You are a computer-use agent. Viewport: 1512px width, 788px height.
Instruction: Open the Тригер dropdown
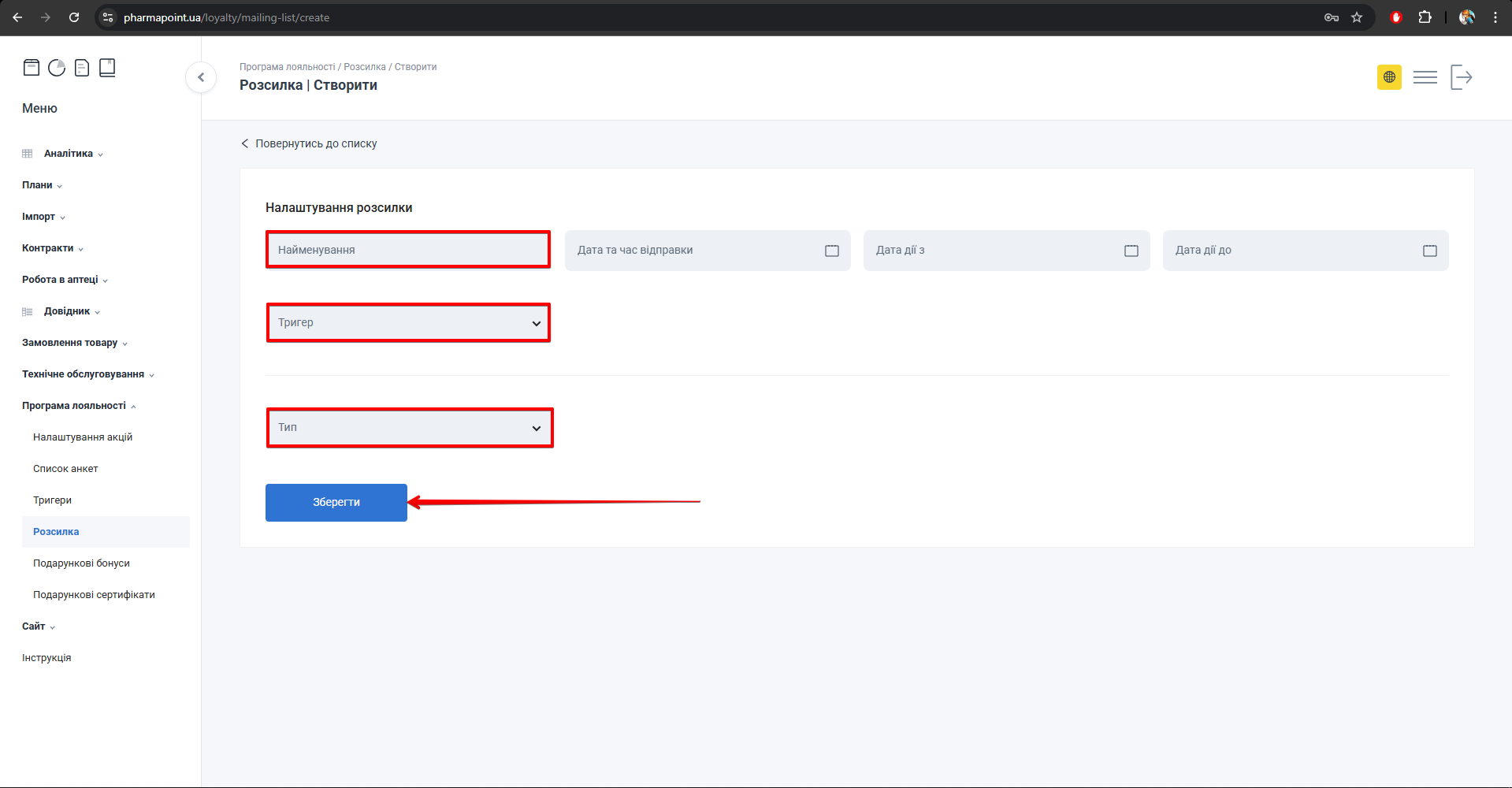pos(408,323)
